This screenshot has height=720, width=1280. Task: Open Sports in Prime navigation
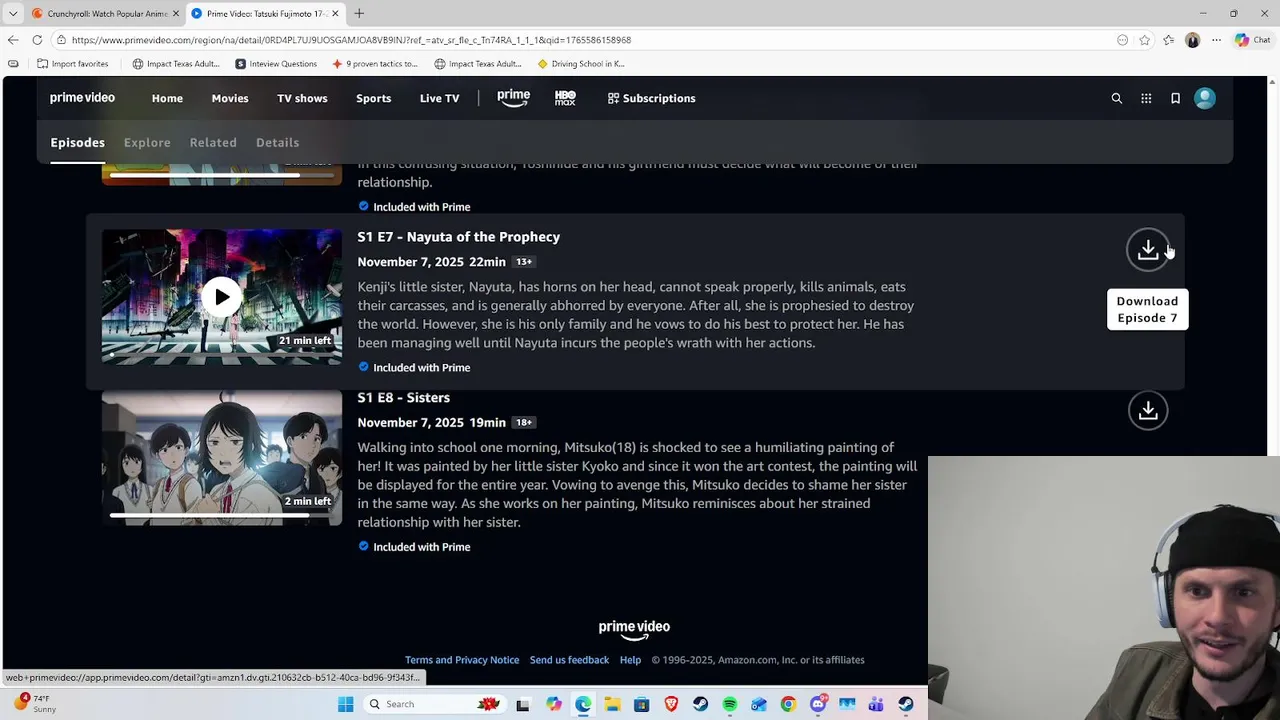pos(374,98)
